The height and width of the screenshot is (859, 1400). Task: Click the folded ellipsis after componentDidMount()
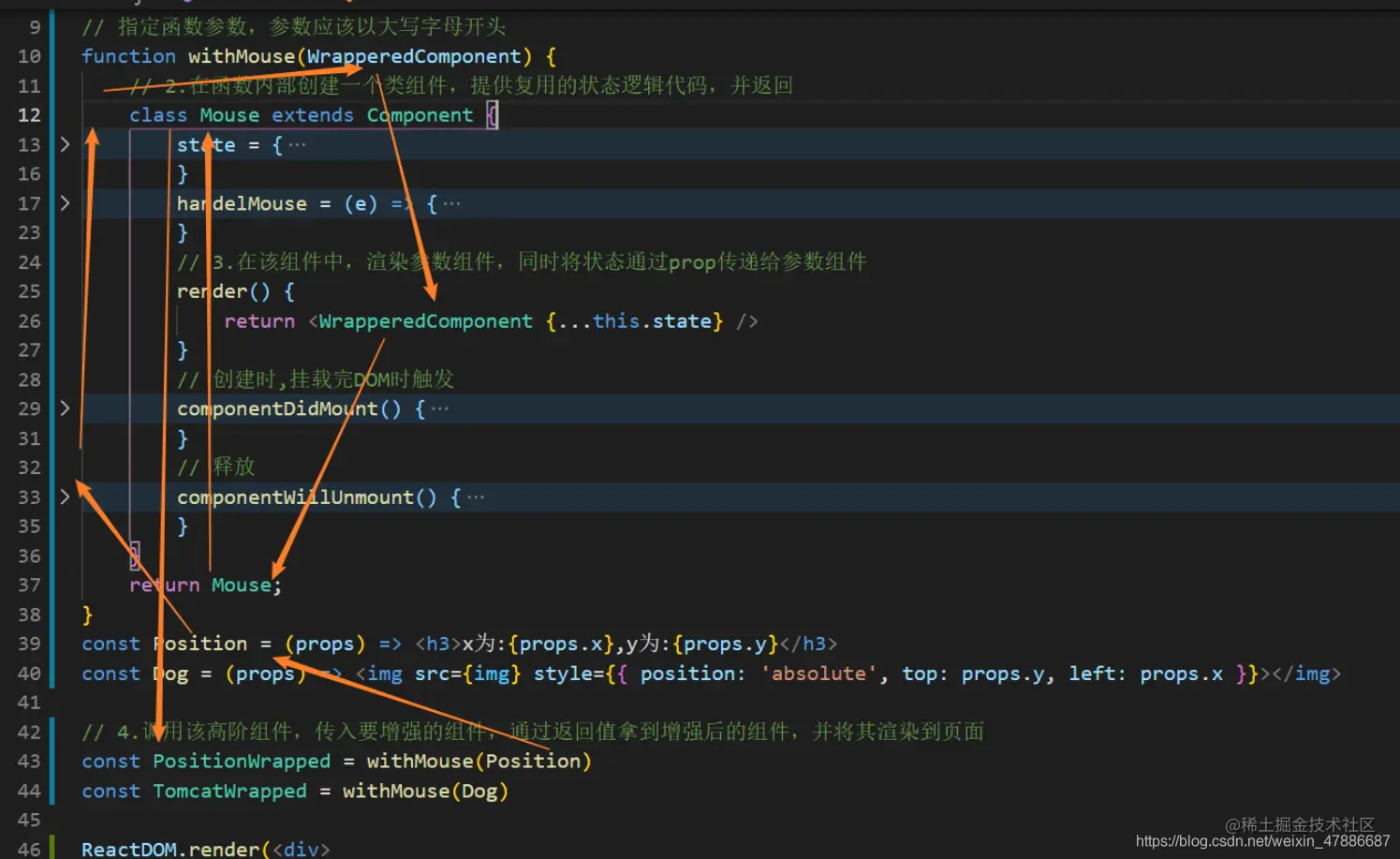click(439, 408)
